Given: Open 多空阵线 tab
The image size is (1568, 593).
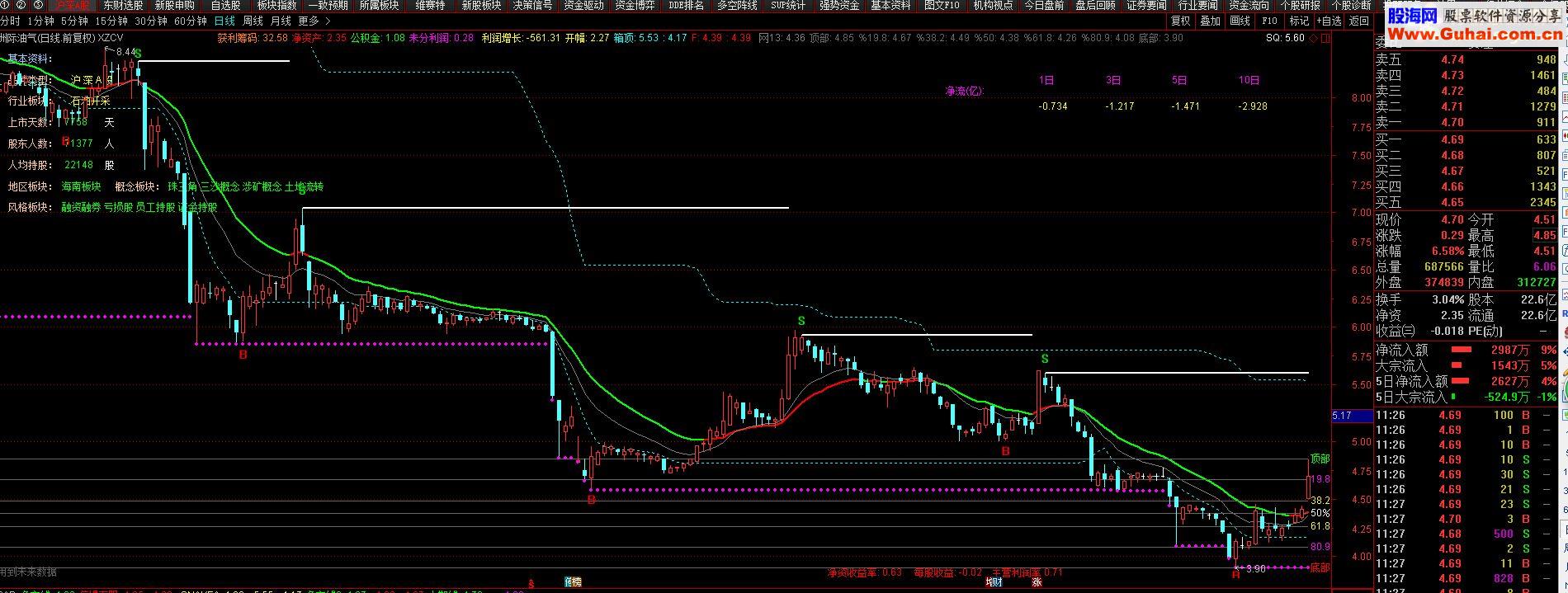Looking at the screenshot, I should pos(737,5).
